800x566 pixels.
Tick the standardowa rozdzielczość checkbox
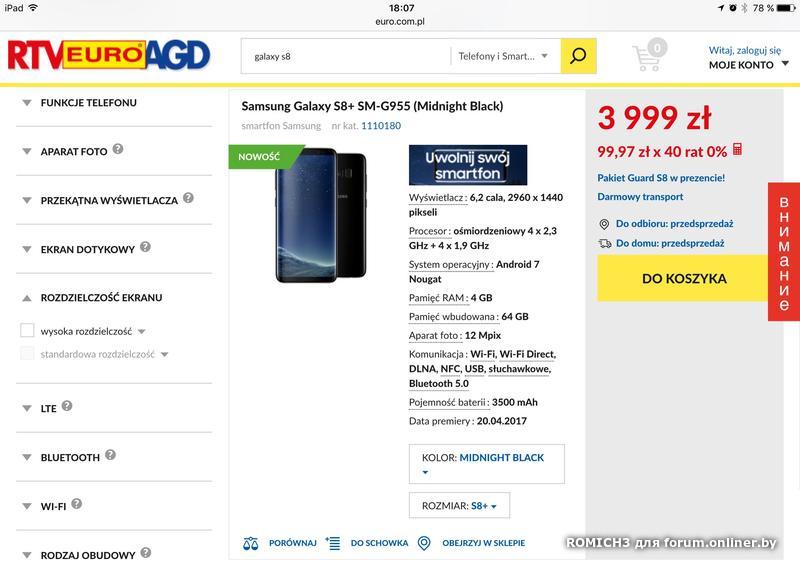click(x=27, y=353)
